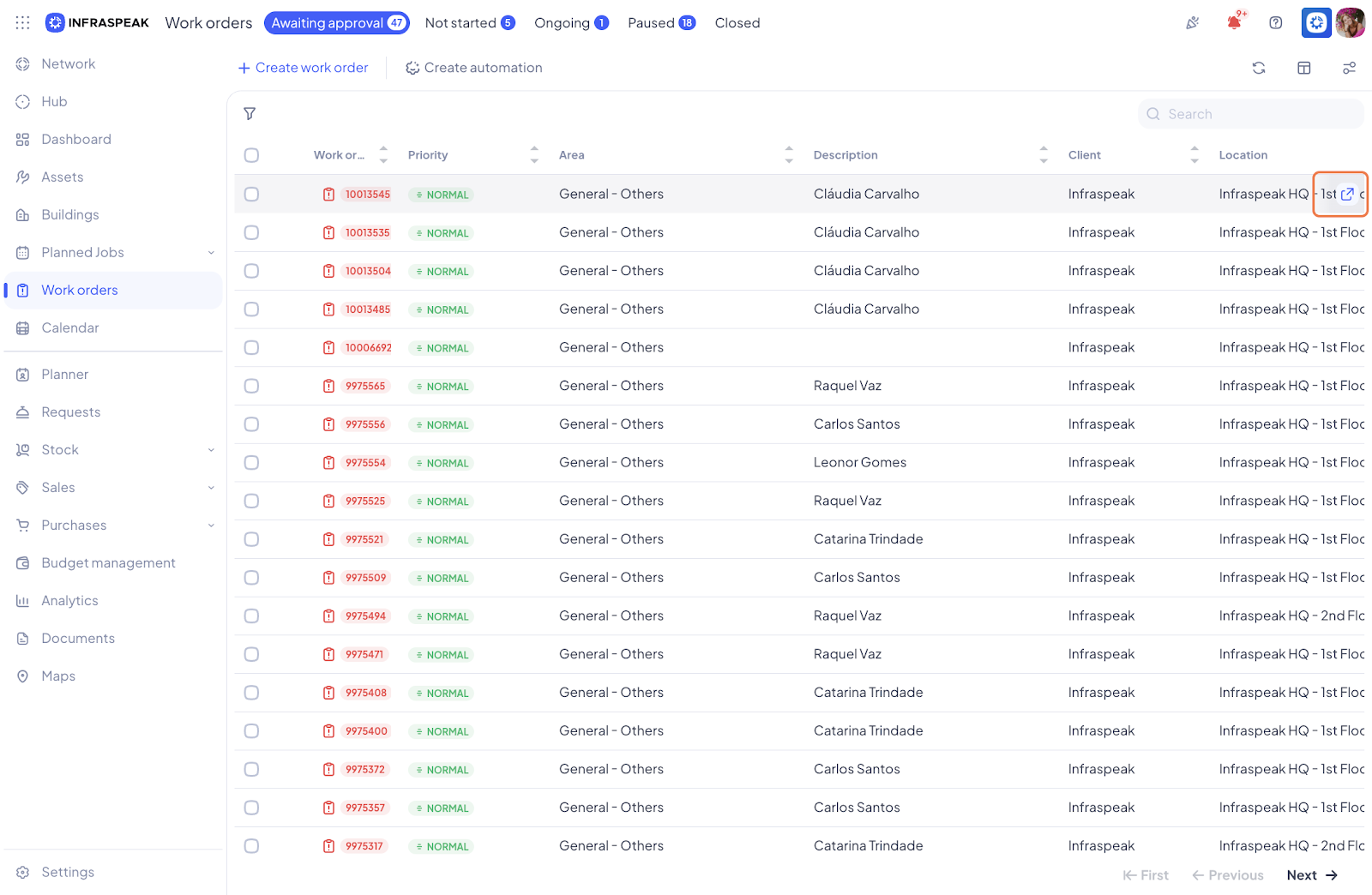Expand the Stock submenu

point(211,450)
